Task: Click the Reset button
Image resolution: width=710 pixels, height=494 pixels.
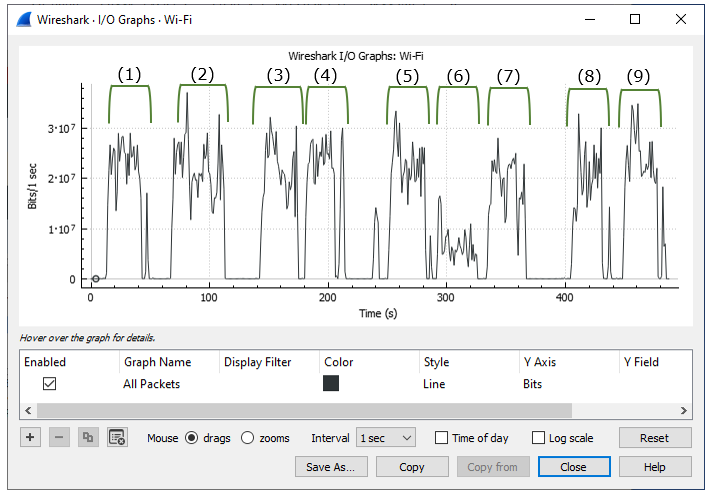Action: tap(655, 438)
